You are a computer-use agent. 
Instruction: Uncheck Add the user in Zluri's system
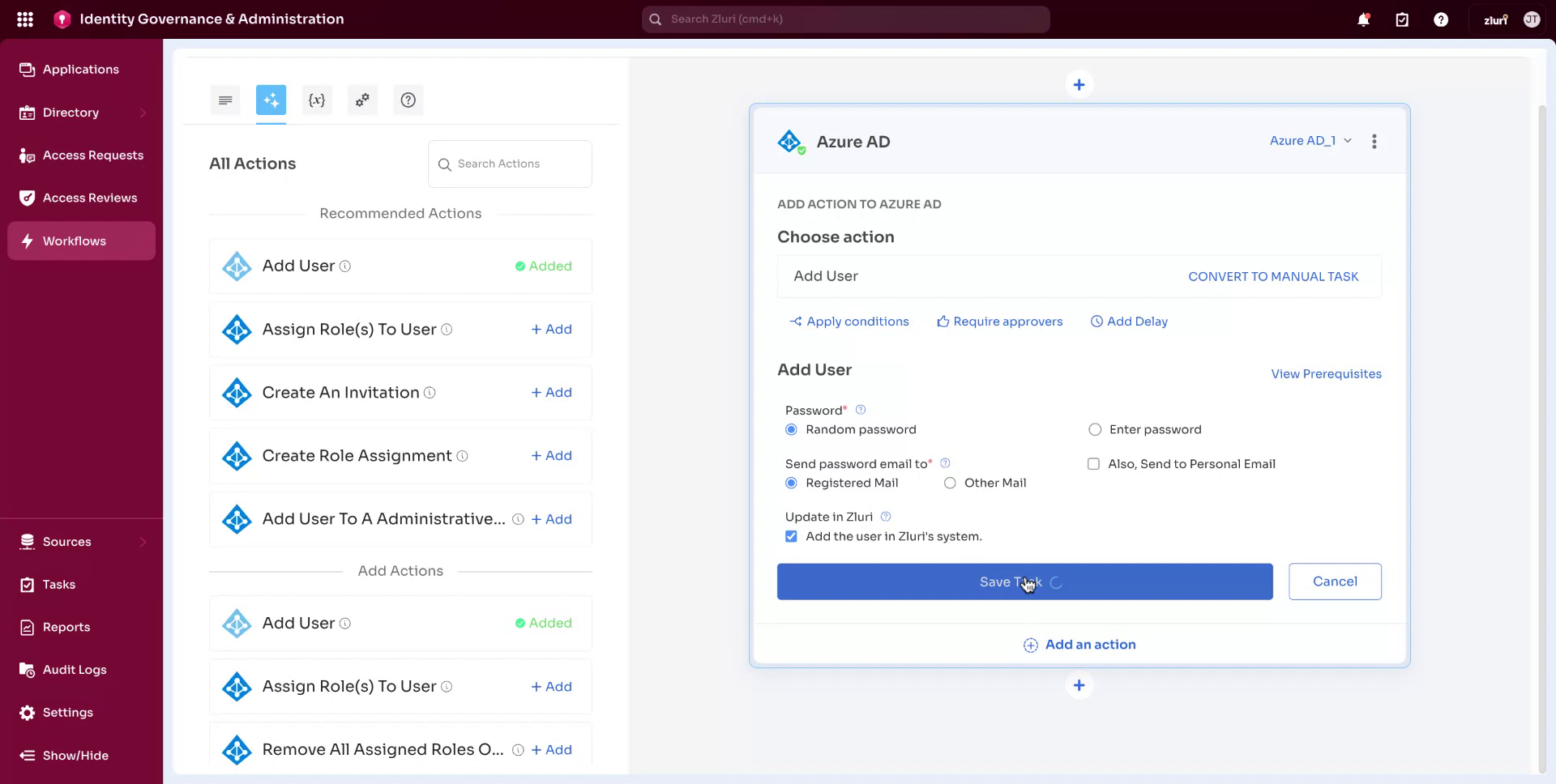tap(791, 536)
